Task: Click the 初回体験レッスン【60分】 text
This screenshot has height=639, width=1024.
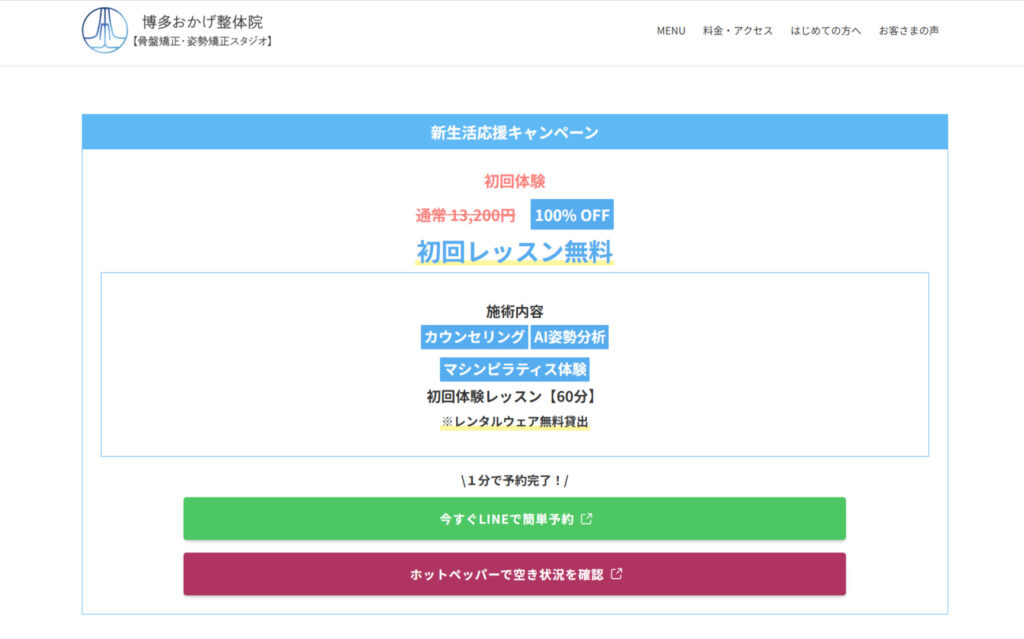Action: [514, 396]
